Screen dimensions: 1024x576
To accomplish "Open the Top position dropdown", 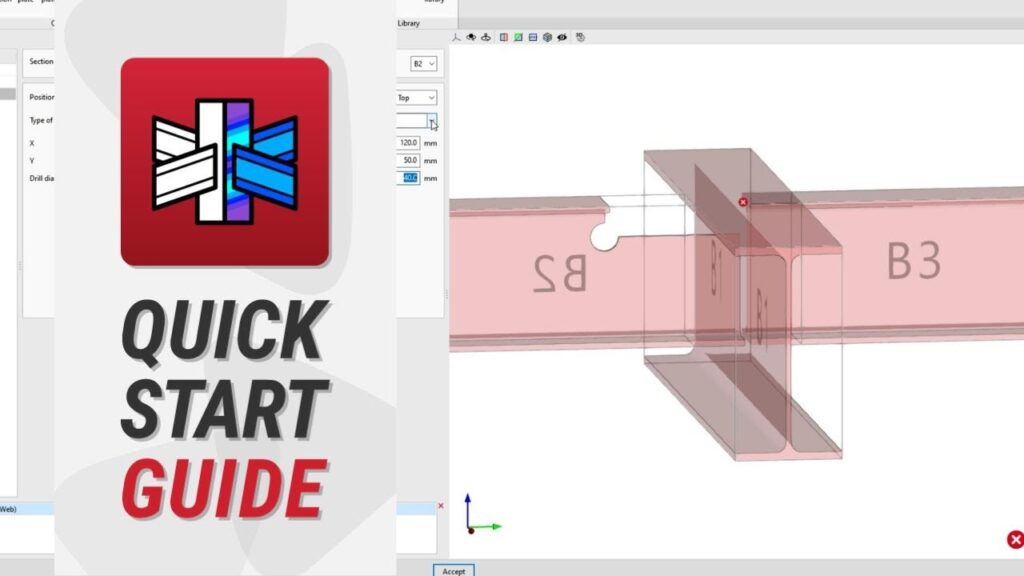I will tap(417, 98).
